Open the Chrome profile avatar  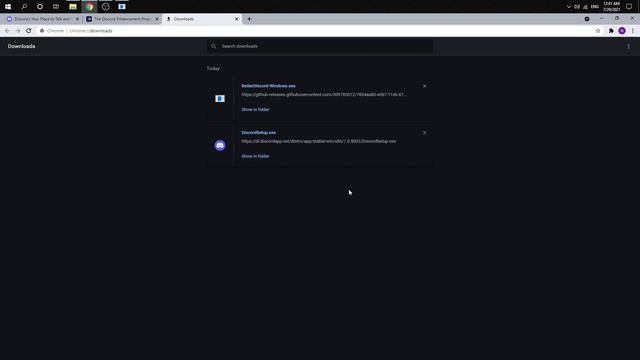[x=622, y=31]
